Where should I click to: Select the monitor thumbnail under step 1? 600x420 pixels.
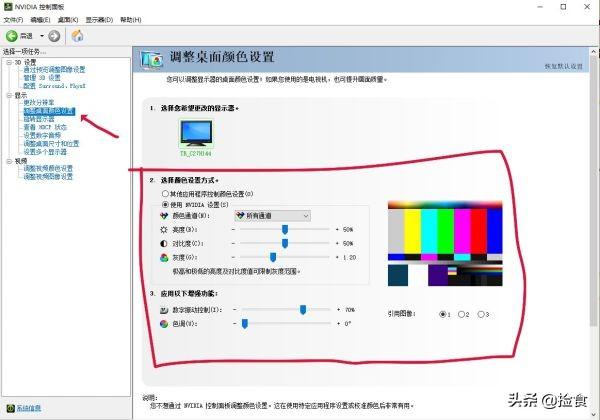click(196, 134)
